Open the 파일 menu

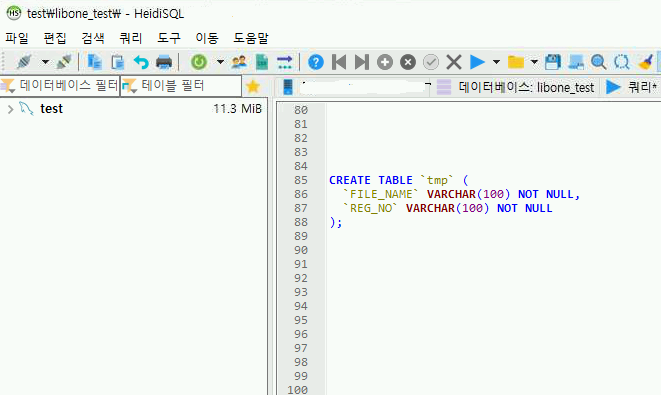[17, 38]
